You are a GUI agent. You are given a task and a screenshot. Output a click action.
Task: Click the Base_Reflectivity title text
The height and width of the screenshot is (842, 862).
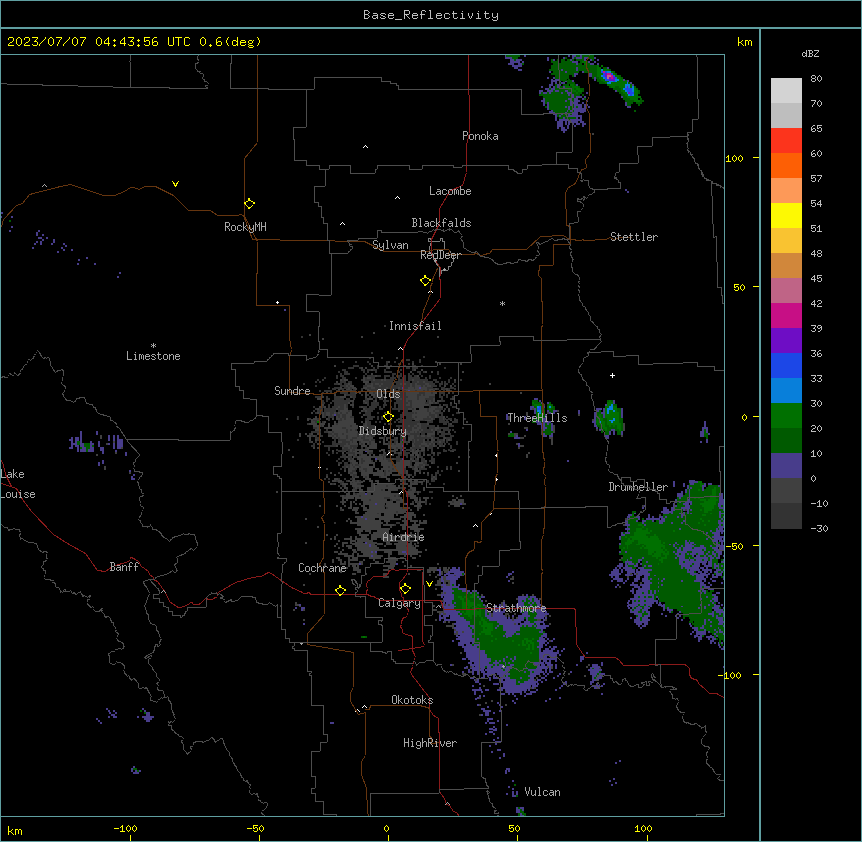pyautogui.click(x=431, y=15)
